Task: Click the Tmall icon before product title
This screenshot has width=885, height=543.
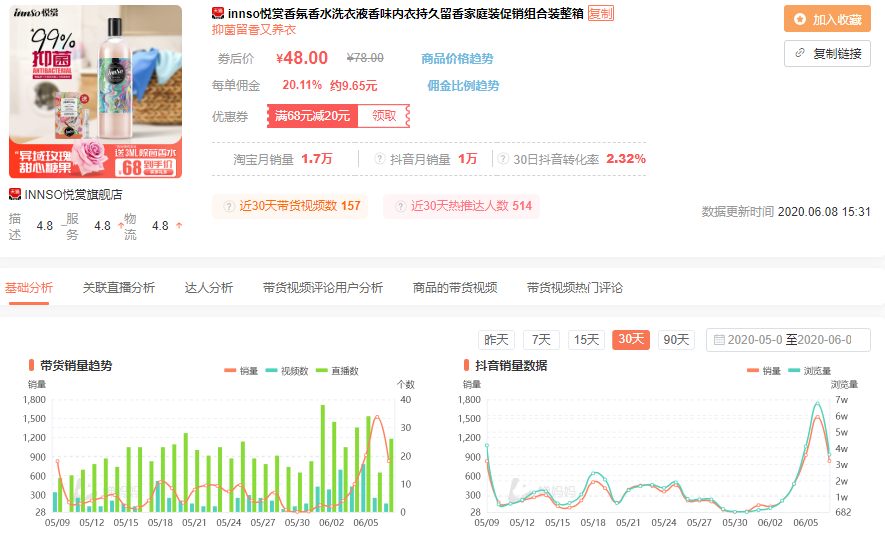Action: [x=218, y=13]
